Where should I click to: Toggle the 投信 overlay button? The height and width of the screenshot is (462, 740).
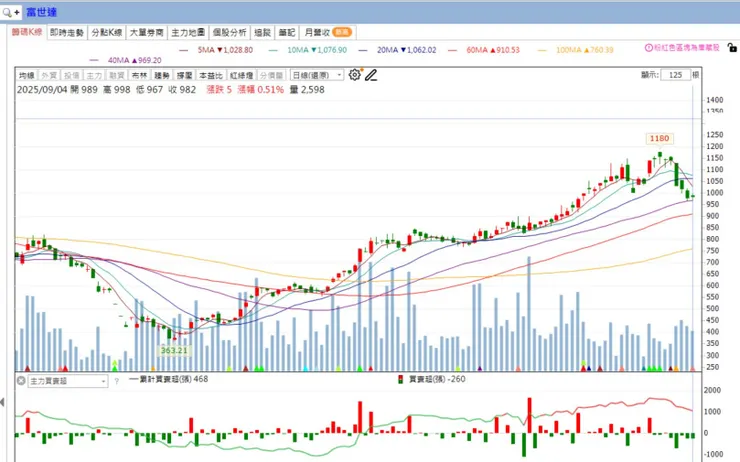point(72,76)
